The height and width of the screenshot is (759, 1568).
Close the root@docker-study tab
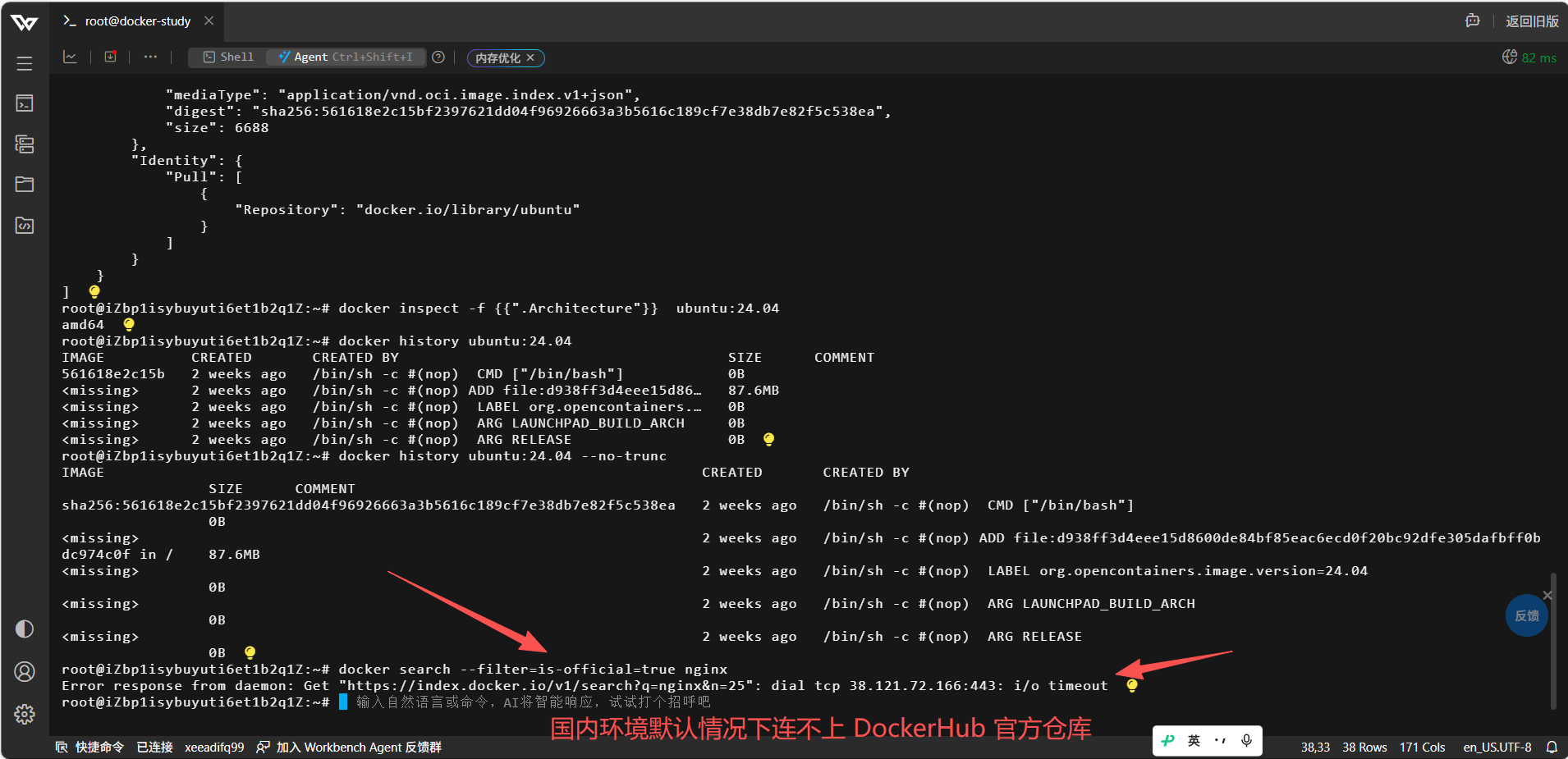point(209,21)
